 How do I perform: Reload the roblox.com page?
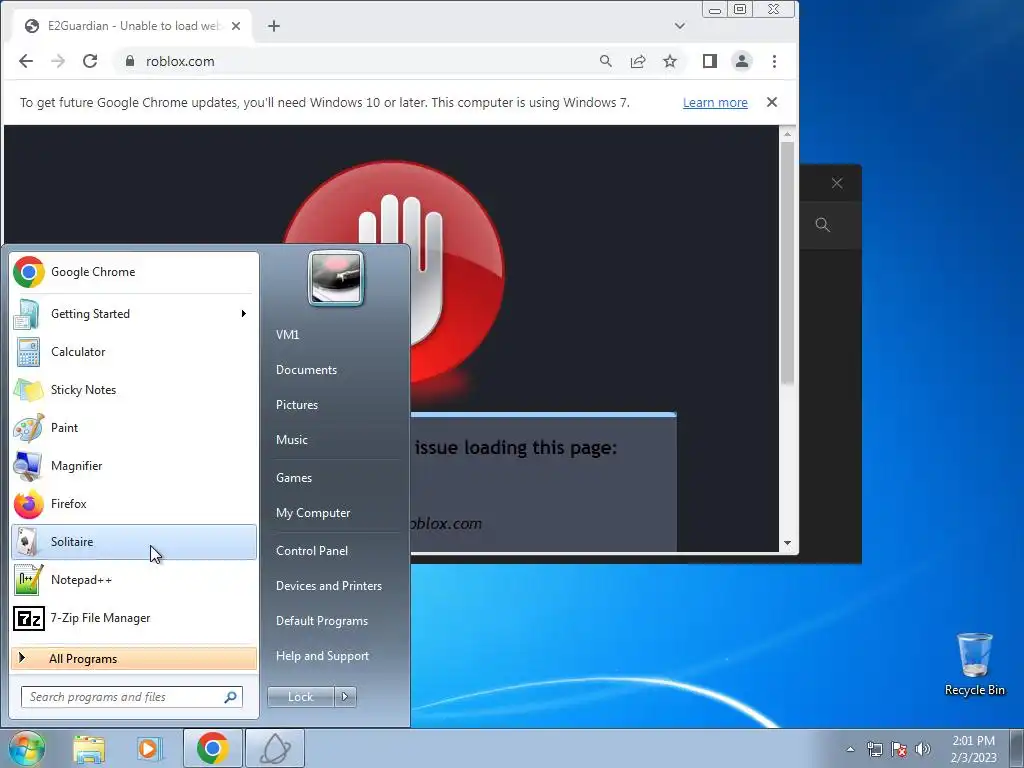click(90, 61)
